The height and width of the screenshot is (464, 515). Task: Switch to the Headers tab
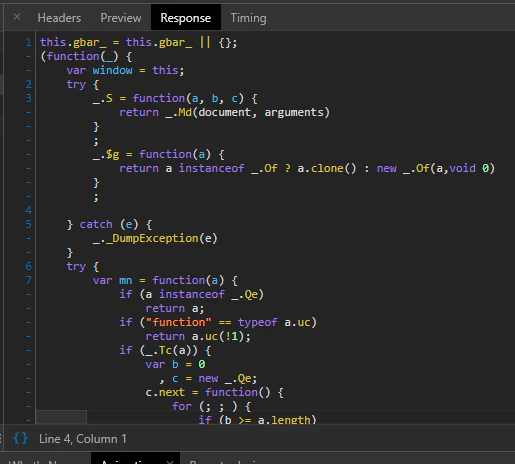click(59, 18)
